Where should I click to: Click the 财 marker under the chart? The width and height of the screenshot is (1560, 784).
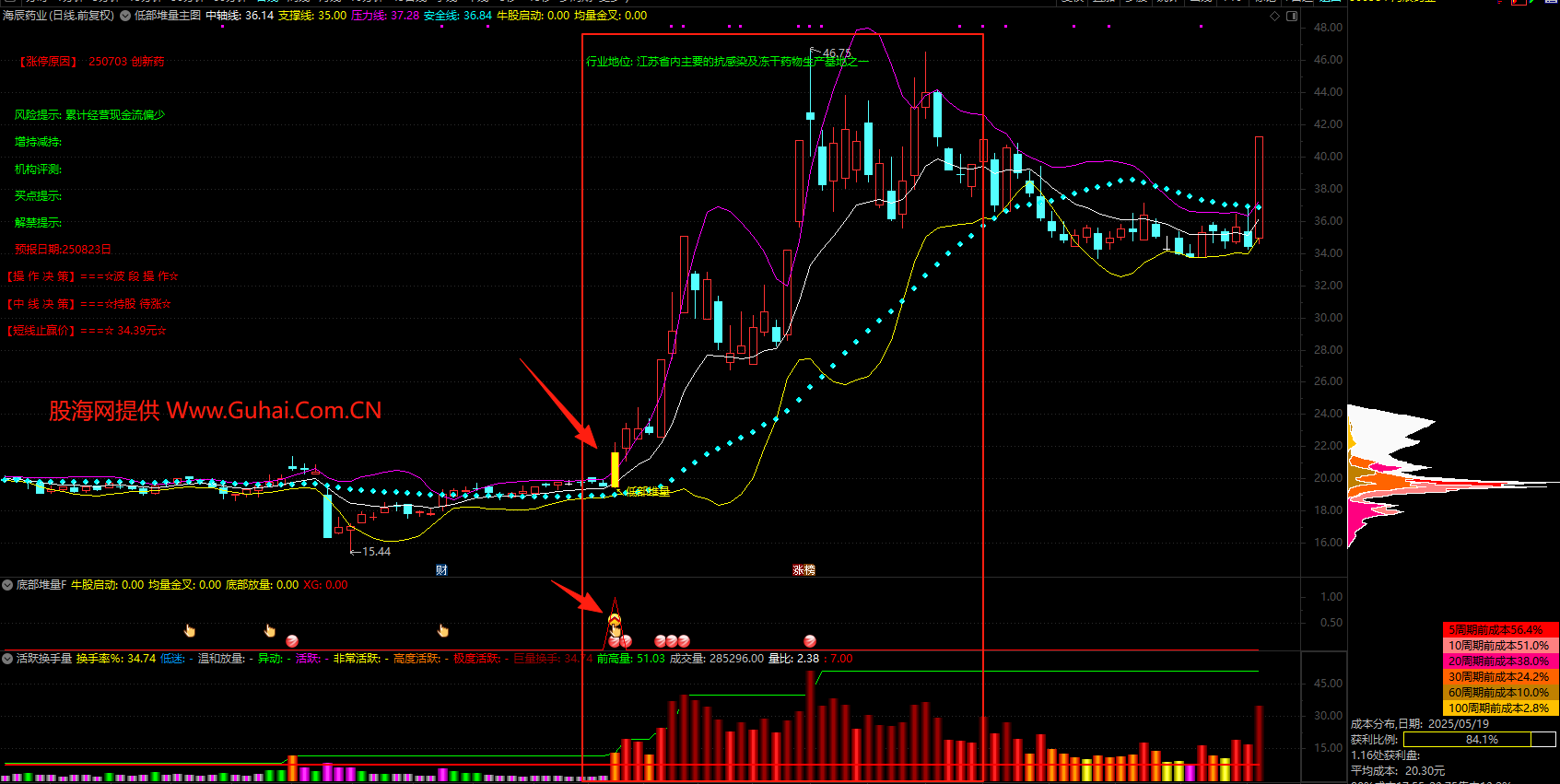click(x=441, y=570)
